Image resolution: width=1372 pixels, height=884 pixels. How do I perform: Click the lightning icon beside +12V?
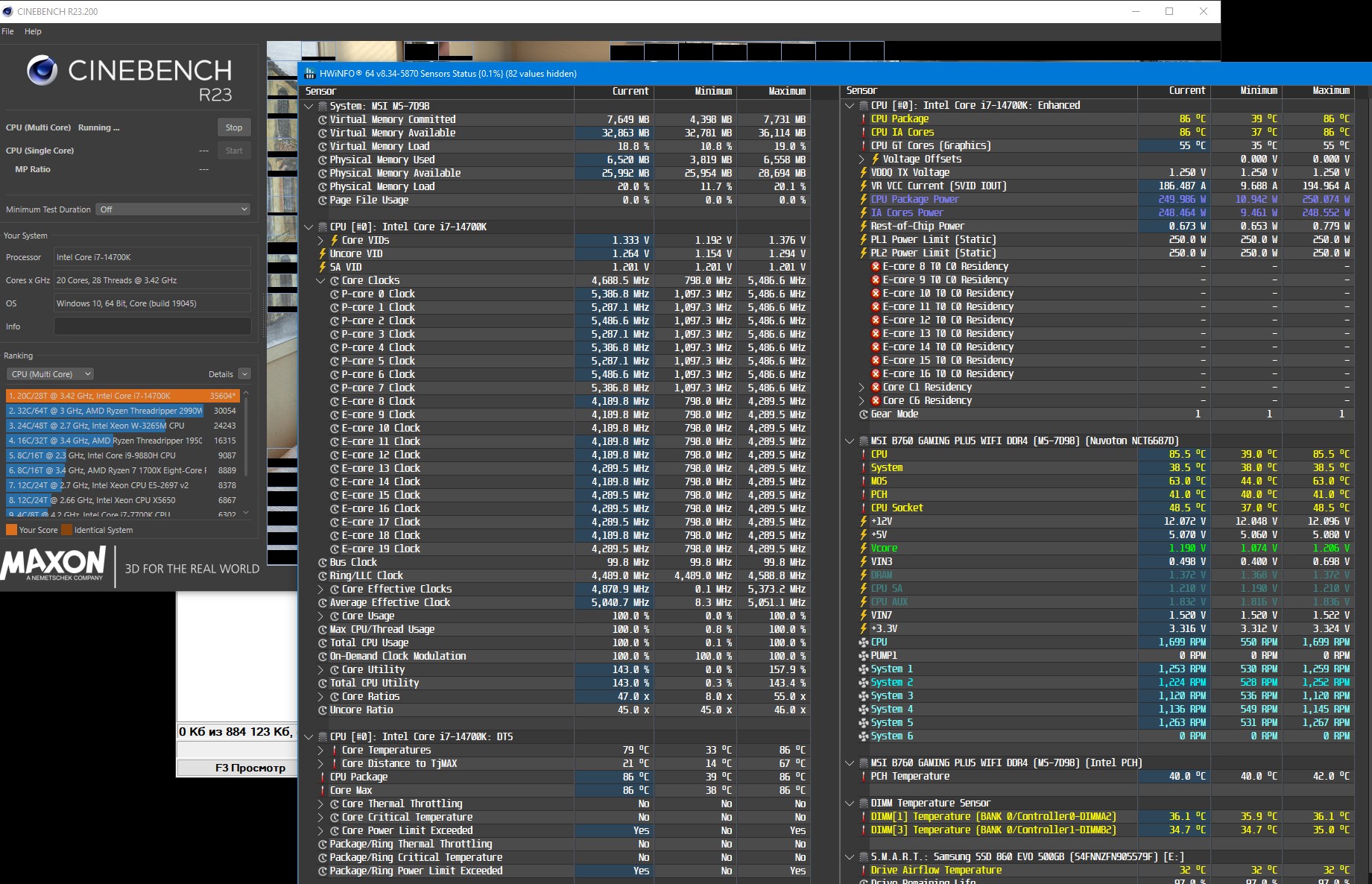864,522
